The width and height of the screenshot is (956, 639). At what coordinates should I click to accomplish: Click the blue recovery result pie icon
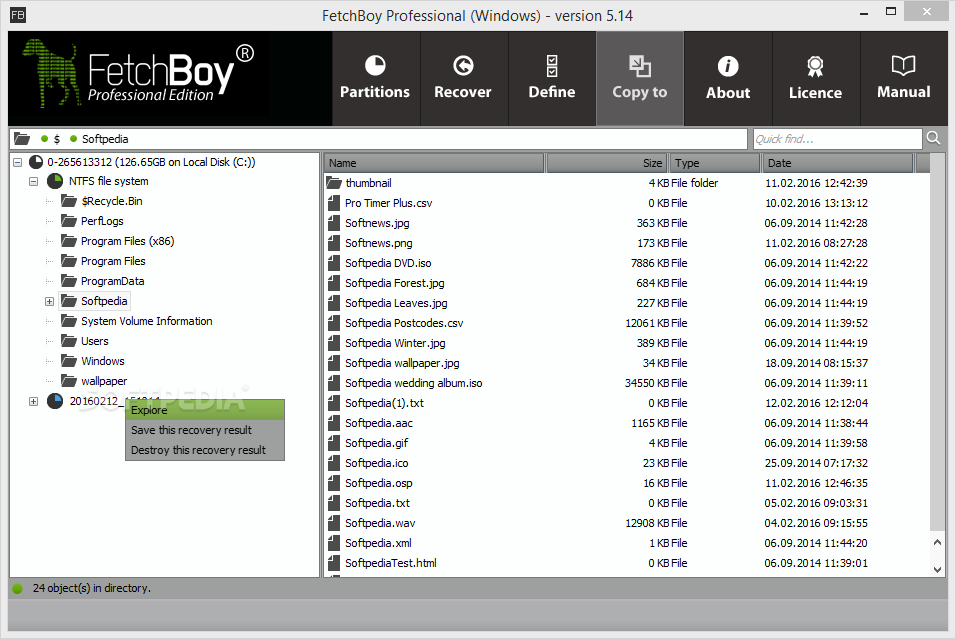point(55,401)
